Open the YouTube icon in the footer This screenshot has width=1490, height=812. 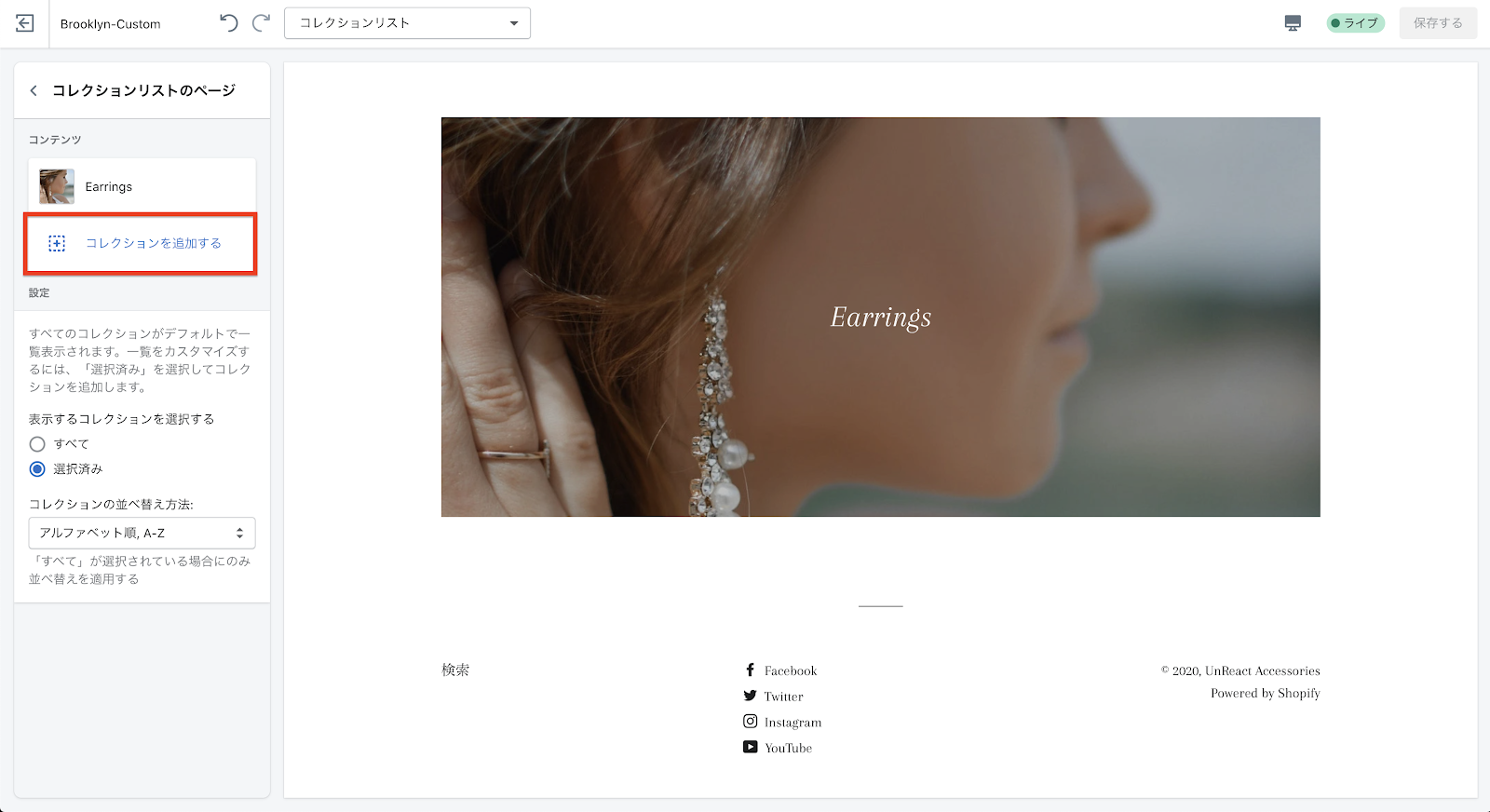pyautogui.click(x=750, y=747)
